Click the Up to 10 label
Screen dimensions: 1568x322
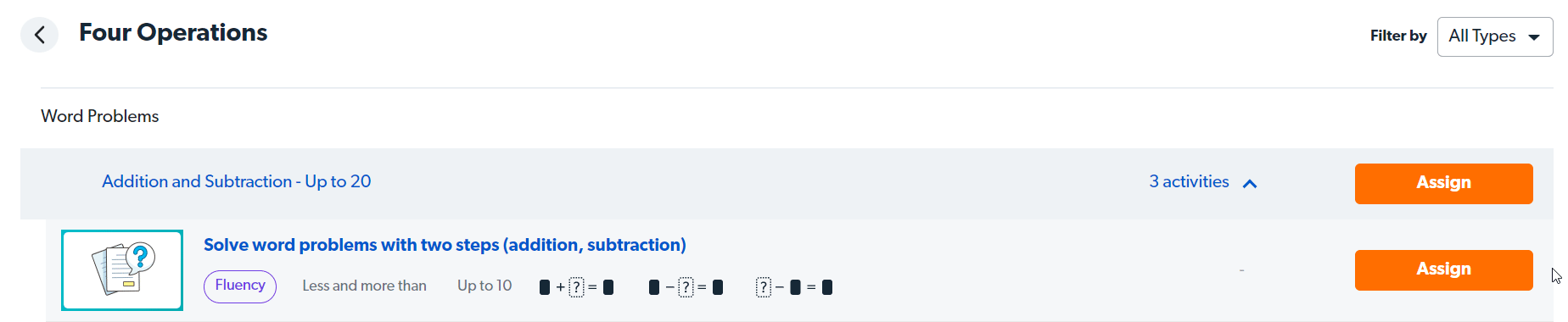484,286
